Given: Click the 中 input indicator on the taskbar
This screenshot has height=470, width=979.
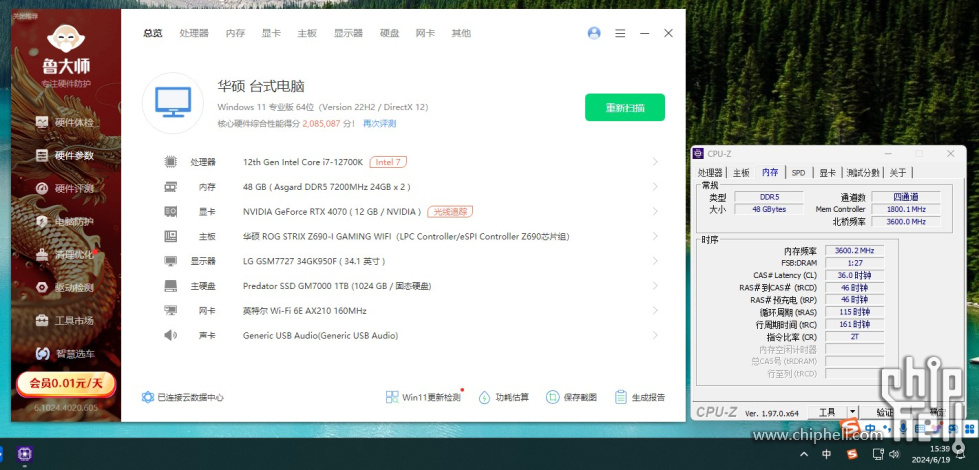Looking at the screenshot, I should 827,454.
